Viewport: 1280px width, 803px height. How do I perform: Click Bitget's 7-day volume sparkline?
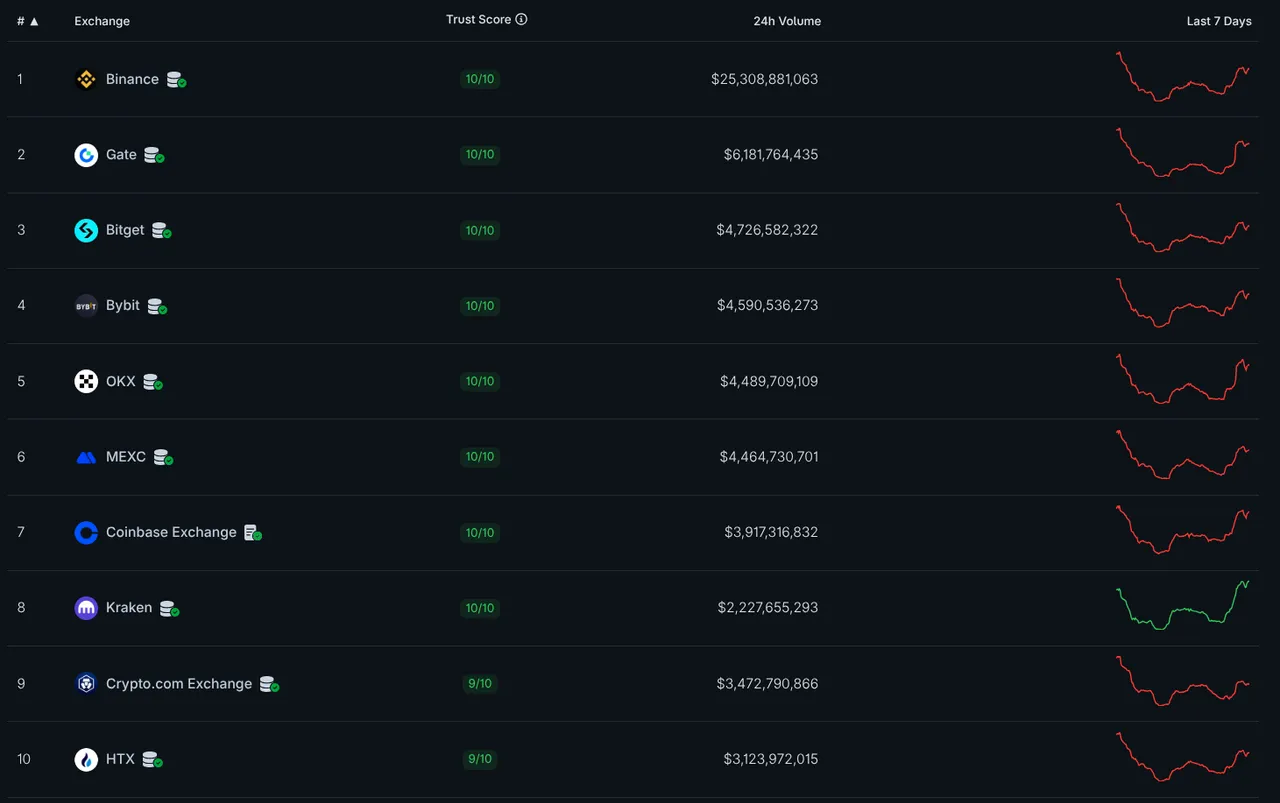[x=1183, y=228]
